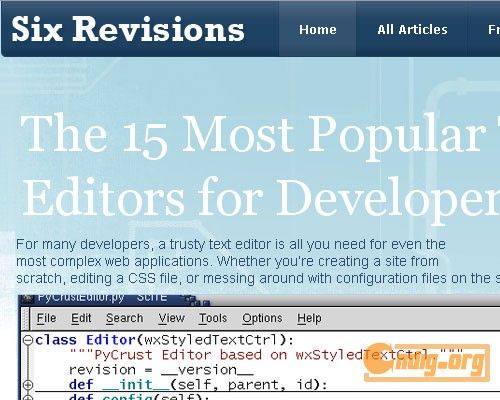Click the SciTE window title bar icon

click(x=27, y=298)
